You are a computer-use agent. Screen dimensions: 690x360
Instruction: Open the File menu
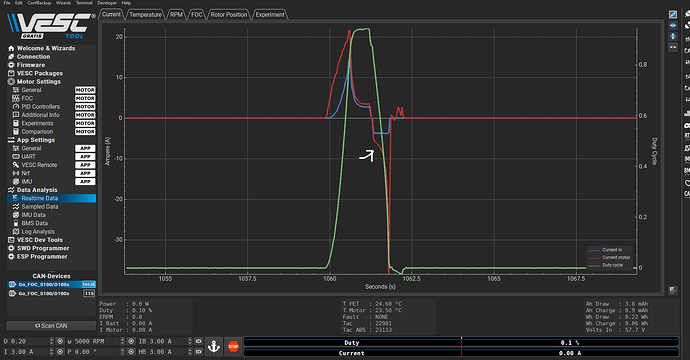coord(7,3)
